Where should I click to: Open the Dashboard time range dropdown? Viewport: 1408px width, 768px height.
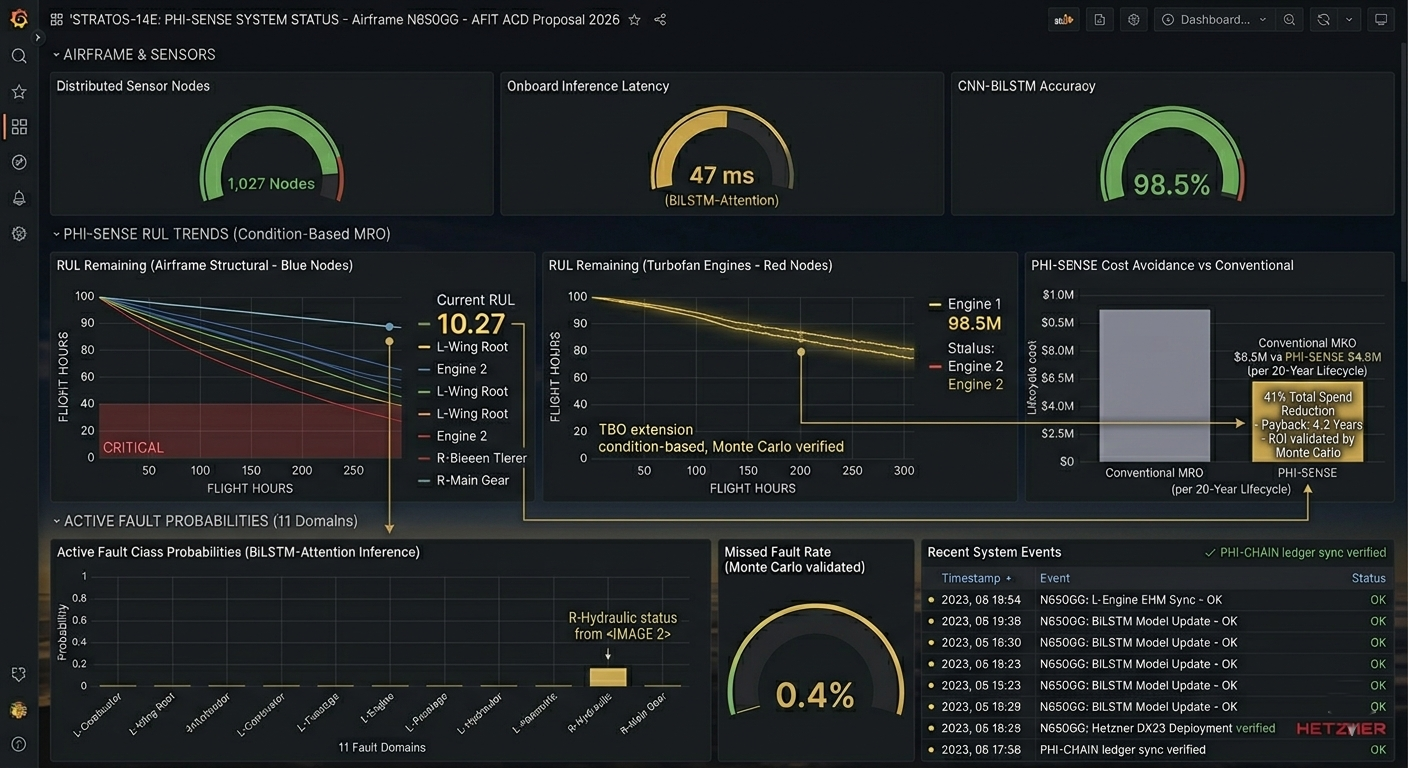coord(1214,19)
